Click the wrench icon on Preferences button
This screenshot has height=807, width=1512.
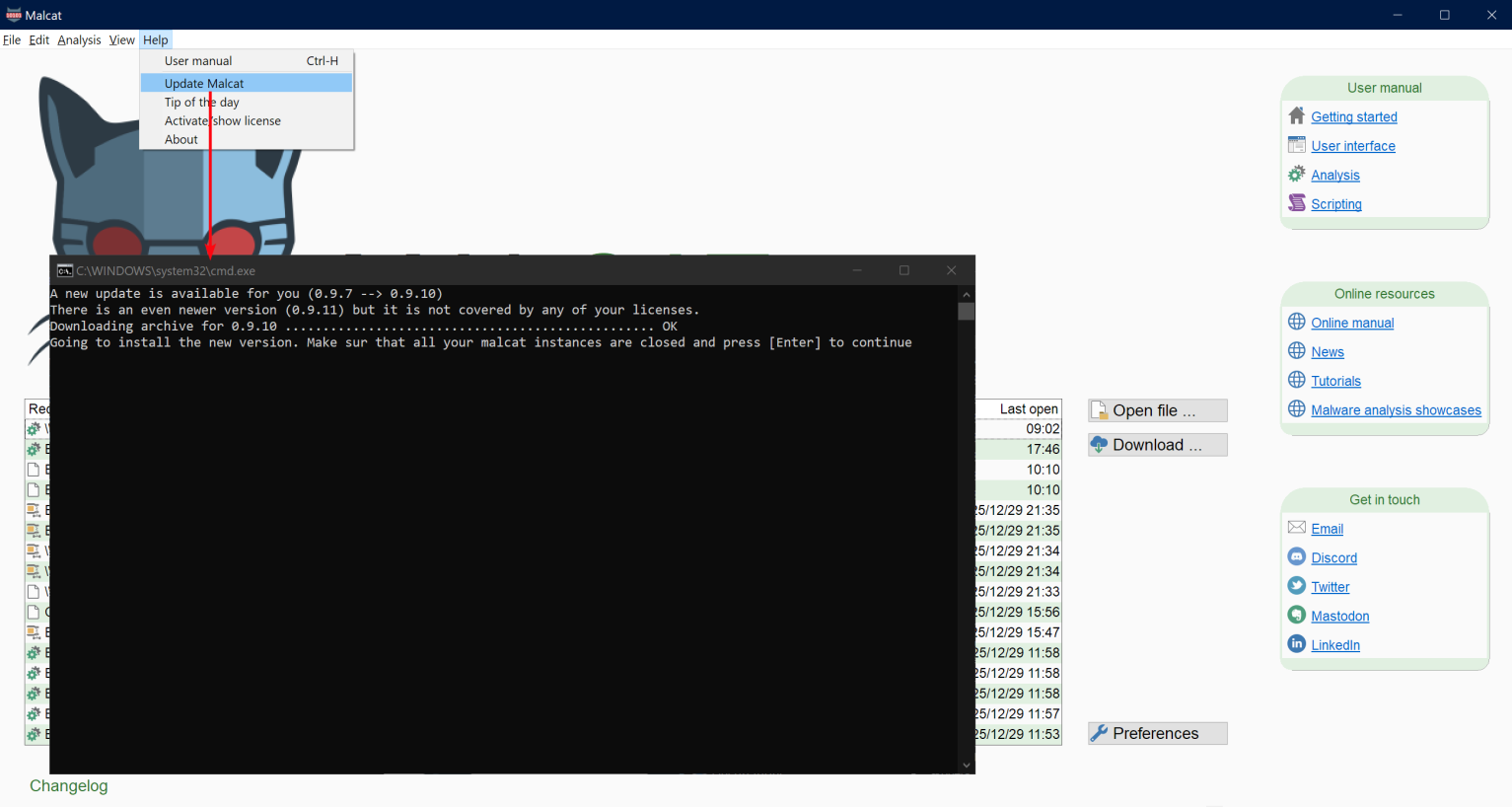coord(1100,733)
